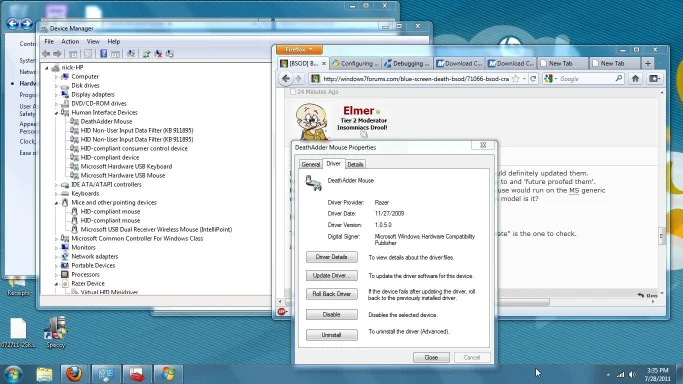Click the volume icon in system tray
Viewport: 683px width, 384px height.
tap(632, 374)
